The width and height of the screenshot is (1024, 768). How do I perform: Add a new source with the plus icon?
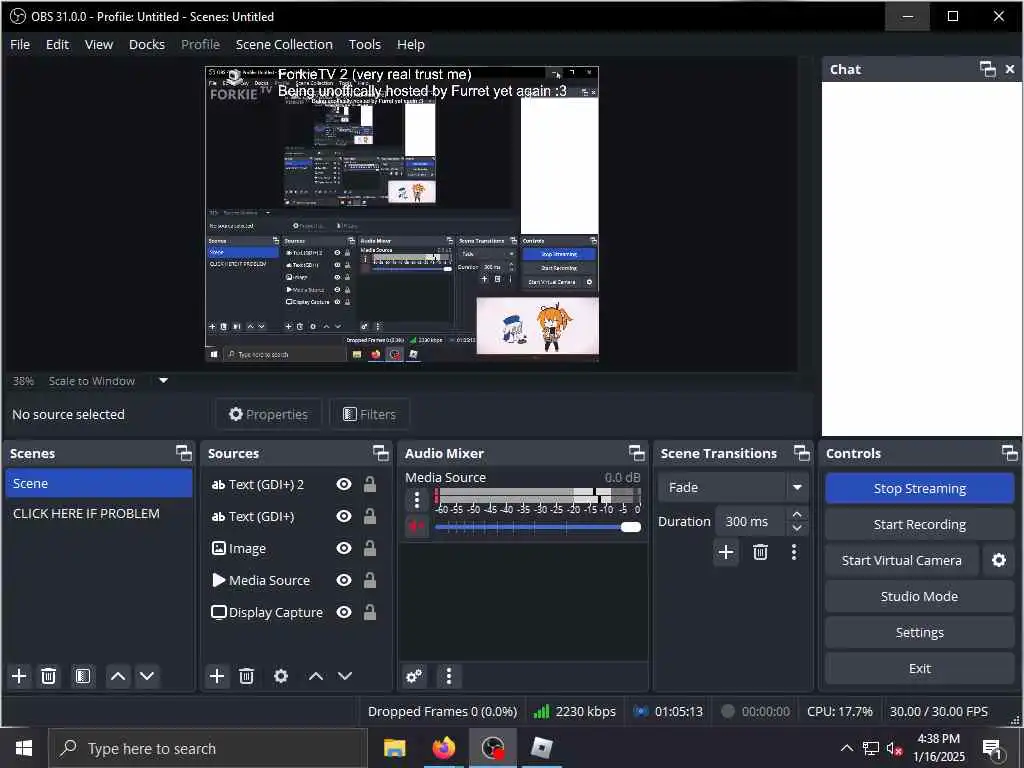[217, 676]
